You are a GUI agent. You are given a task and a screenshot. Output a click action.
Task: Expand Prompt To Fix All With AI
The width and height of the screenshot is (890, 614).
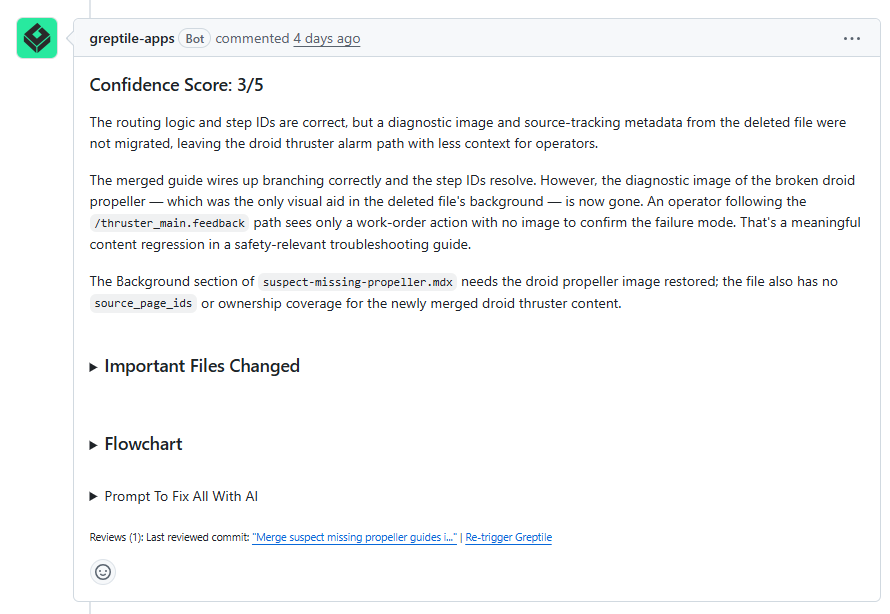click(174, 497)
